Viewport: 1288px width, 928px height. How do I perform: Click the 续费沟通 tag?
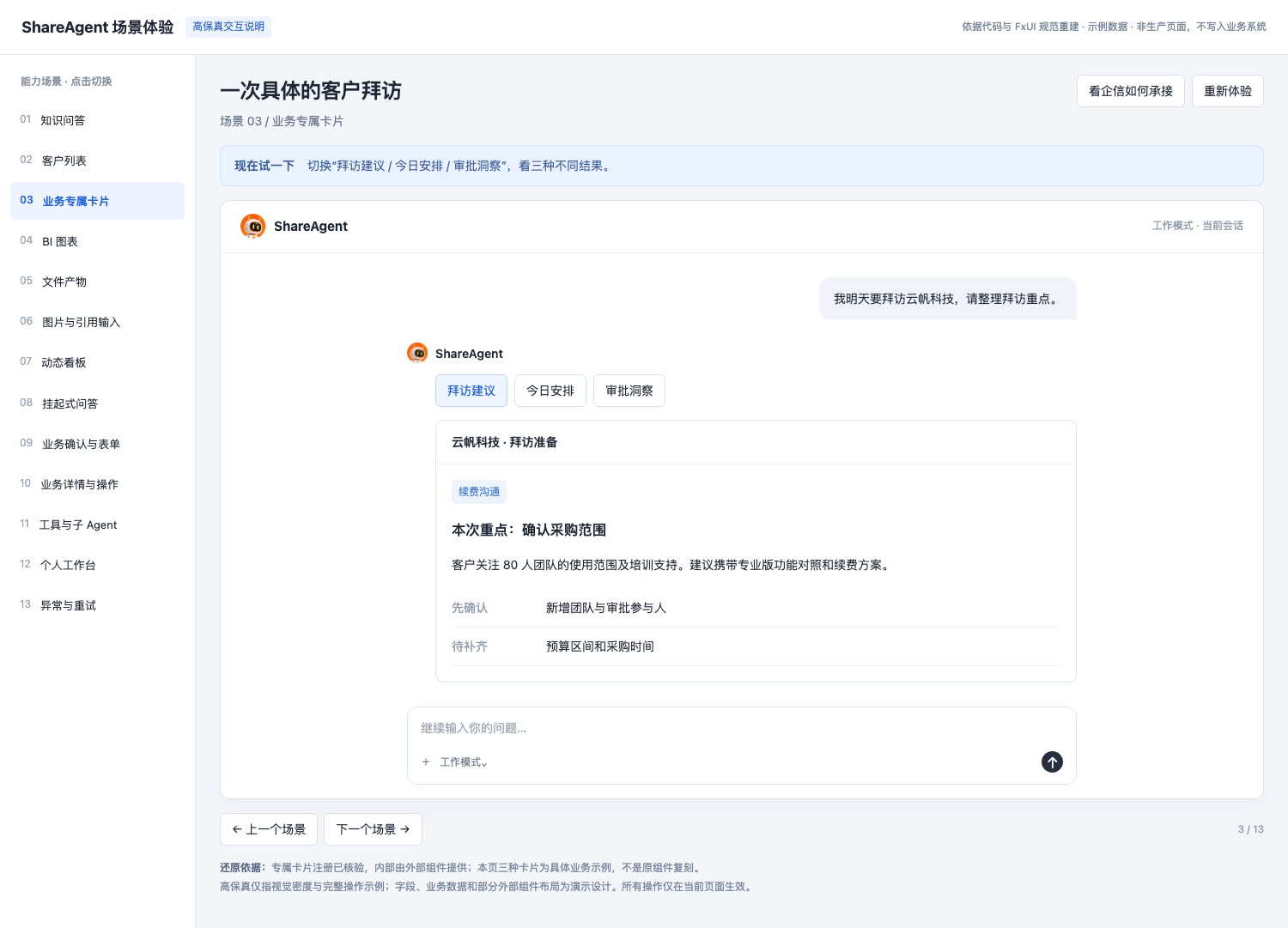(479, 492)
